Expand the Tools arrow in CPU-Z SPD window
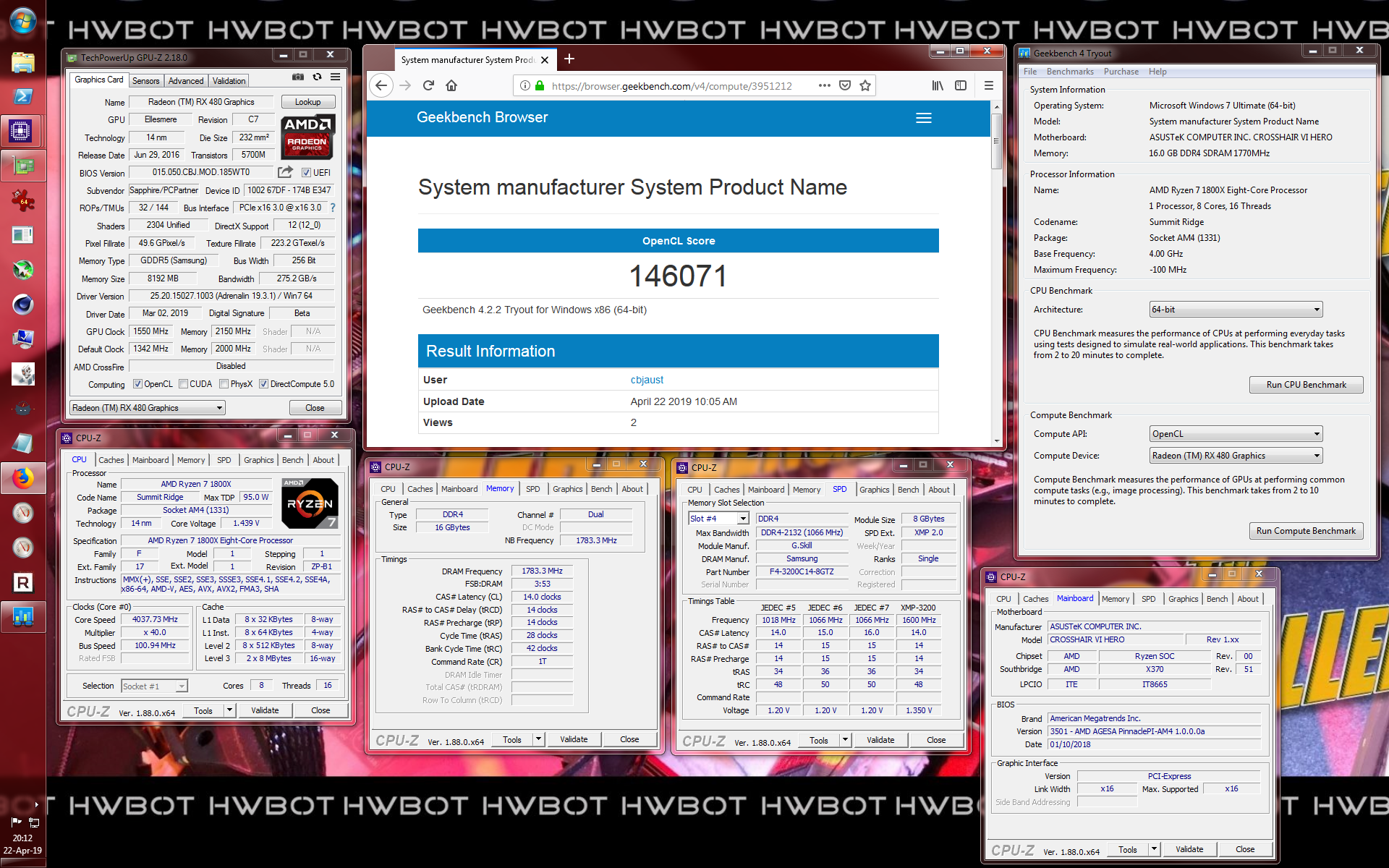Image resolution: width=1389 pixels, height=868 pixels. click(846, 740)
